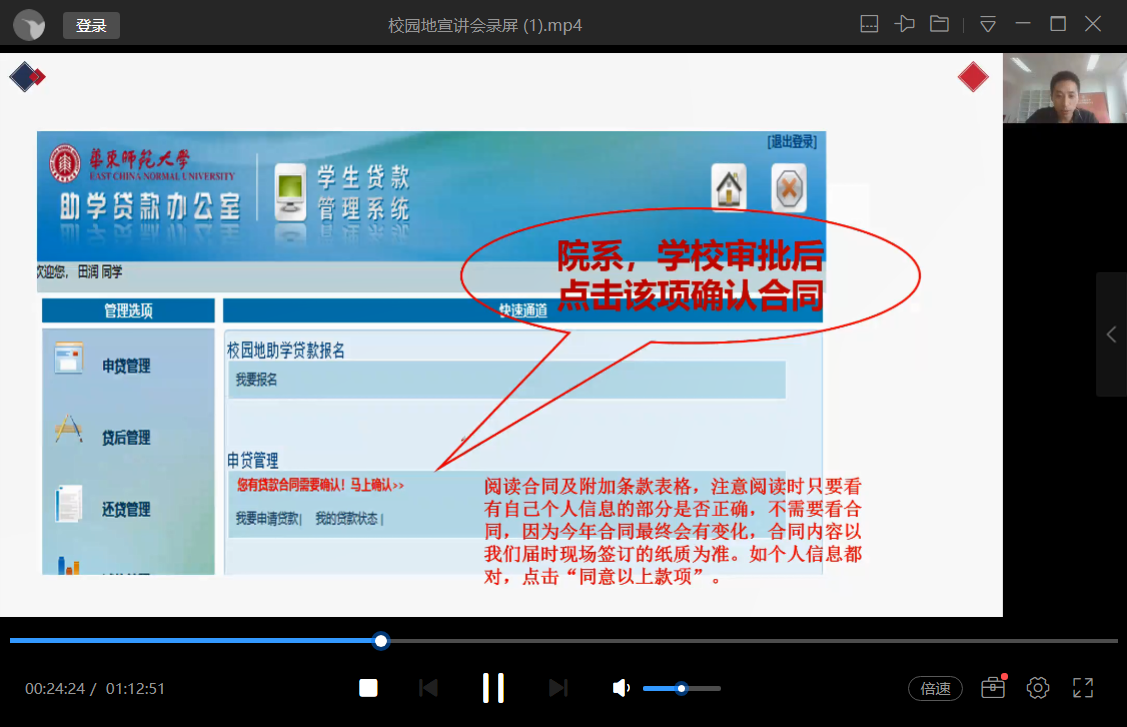Viewport: 1127px width, 727px height.
Task: Toggle fullscreen mode
Action: (1083, 688)
